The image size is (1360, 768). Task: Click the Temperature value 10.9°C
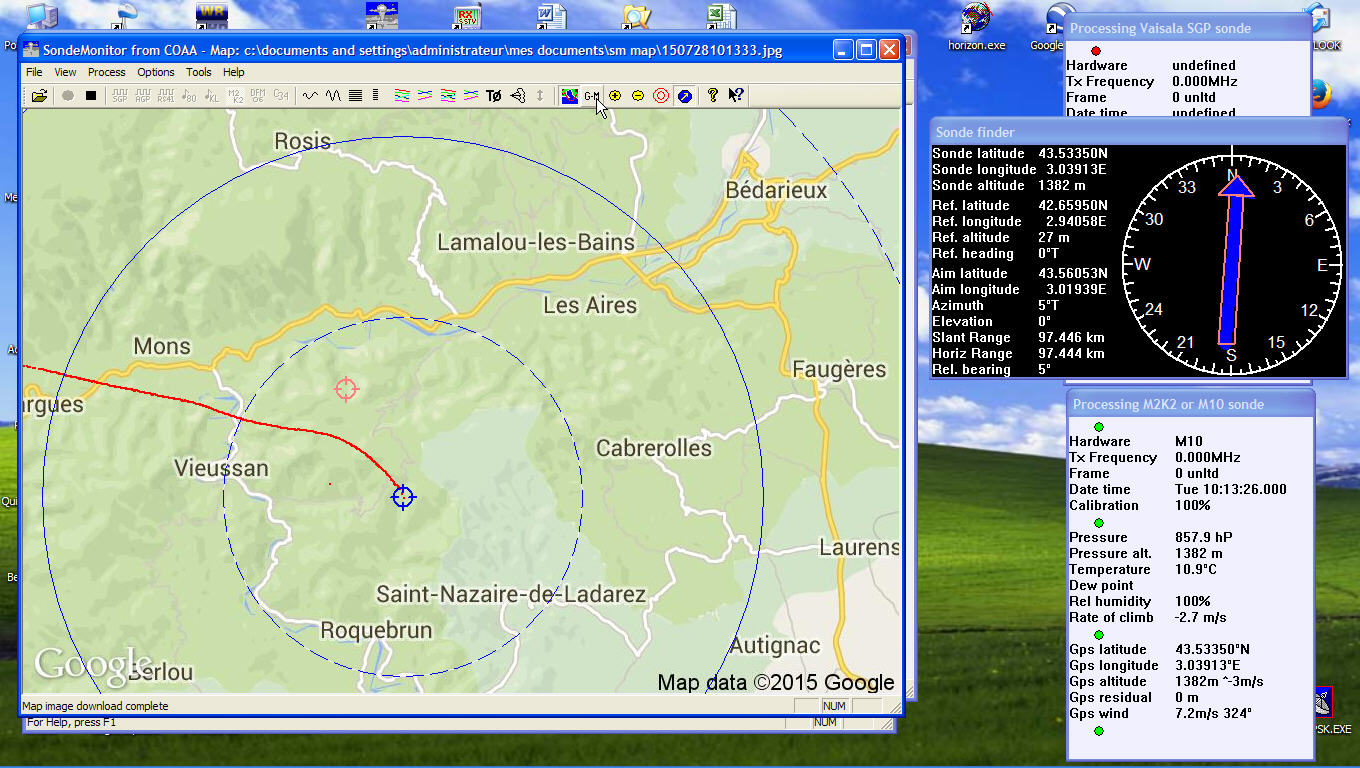(1196, 569)
